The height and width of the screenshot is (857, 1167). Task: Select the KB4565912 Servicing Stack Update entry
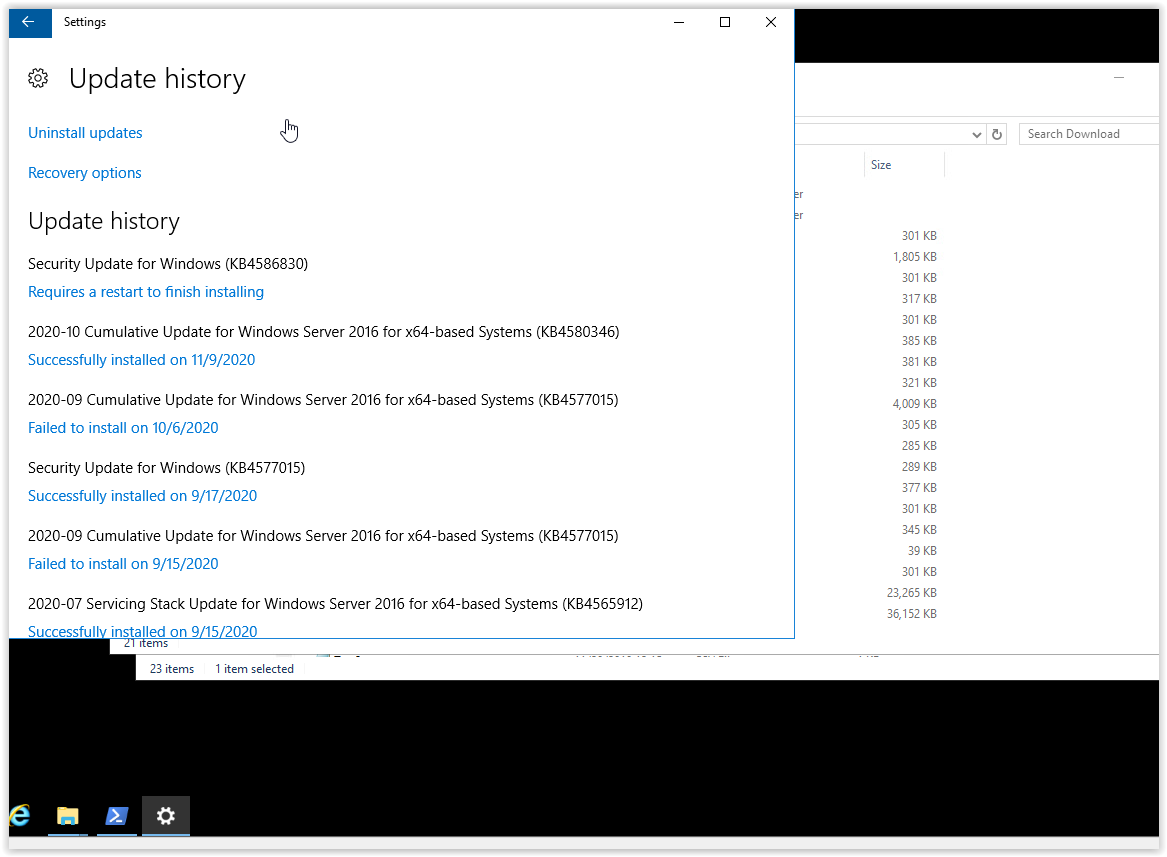(x=336, y=604)
